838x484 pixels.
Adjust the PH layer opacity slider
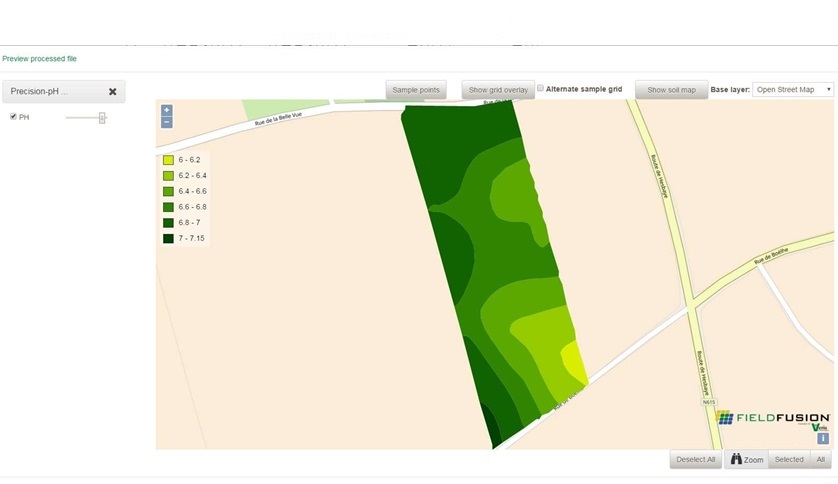point(102,118)
